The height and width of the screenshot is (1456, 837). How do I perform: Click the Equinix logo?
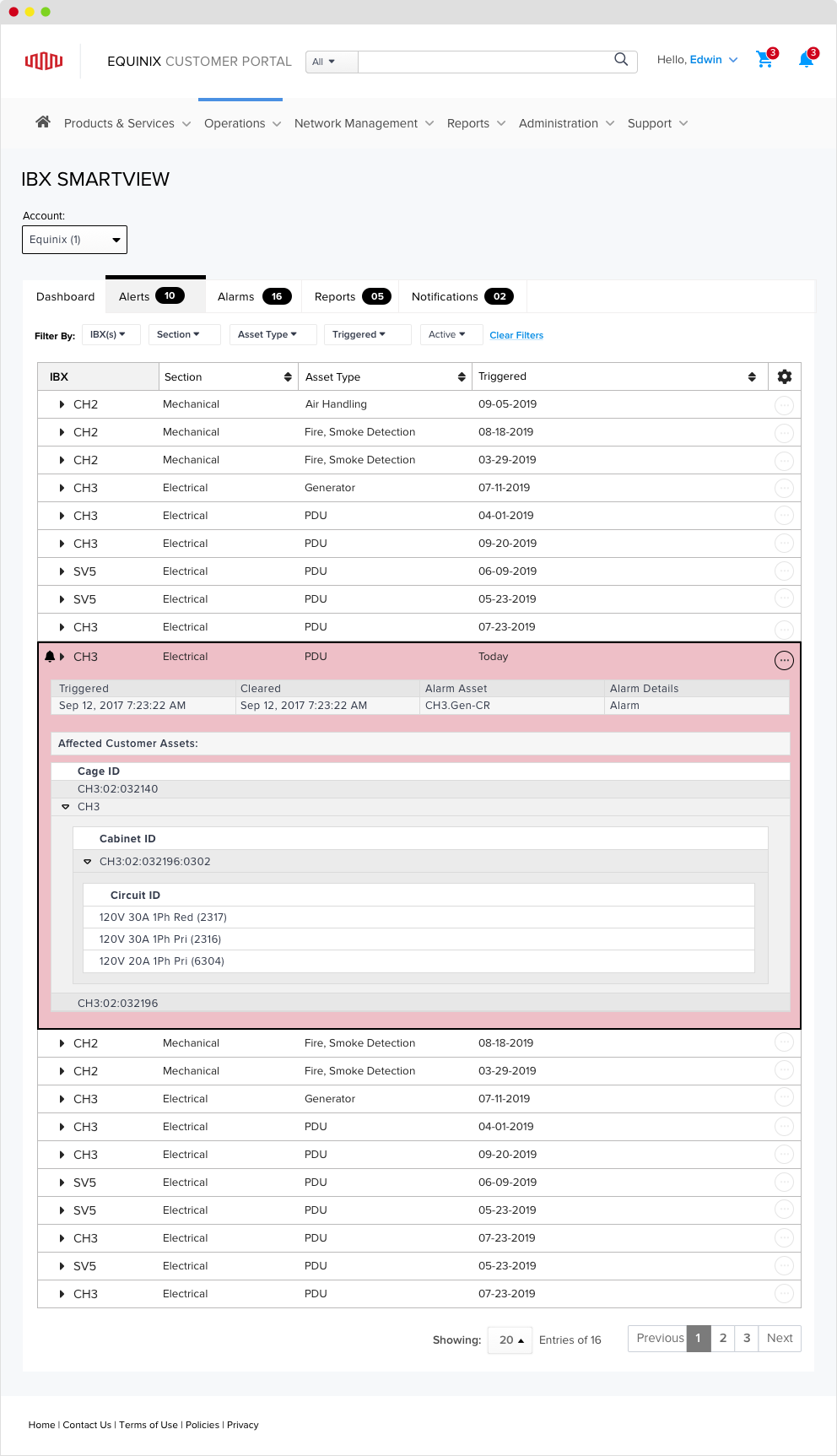[x=44, y=60]
